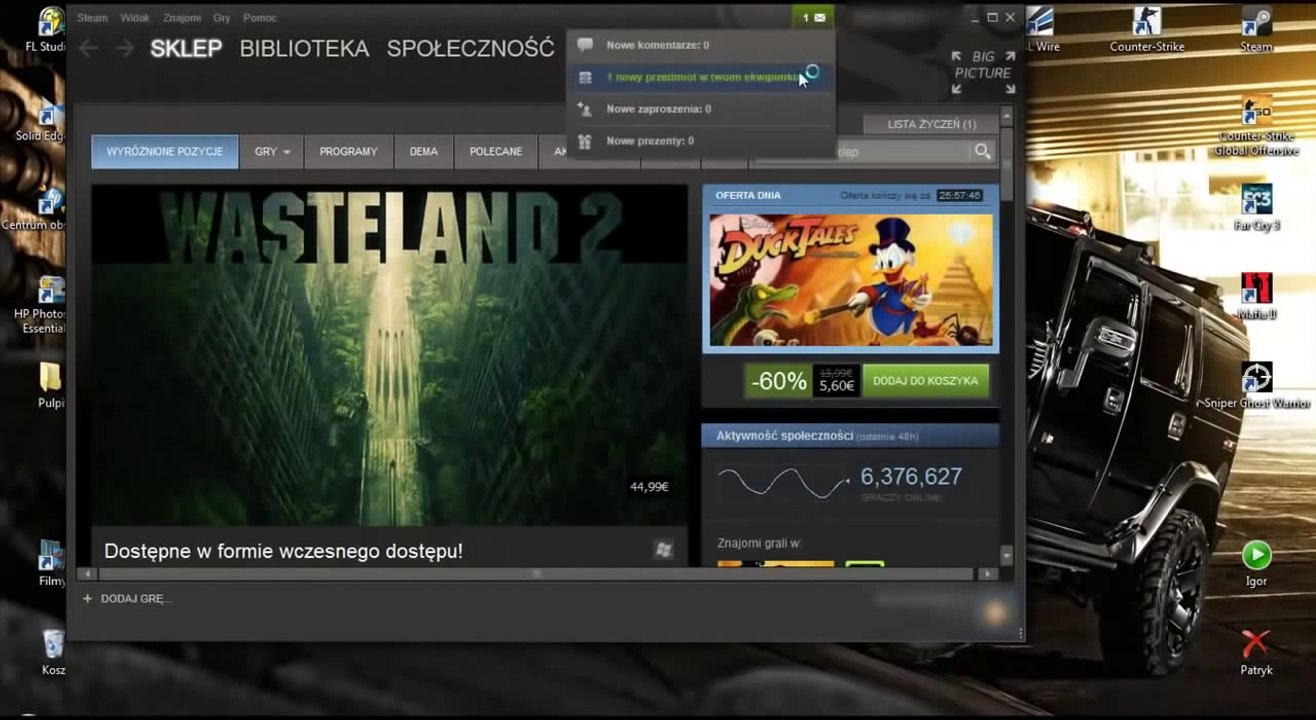Select the Filmy desktop icon
1316x720 pixels.
pos(50,563)
